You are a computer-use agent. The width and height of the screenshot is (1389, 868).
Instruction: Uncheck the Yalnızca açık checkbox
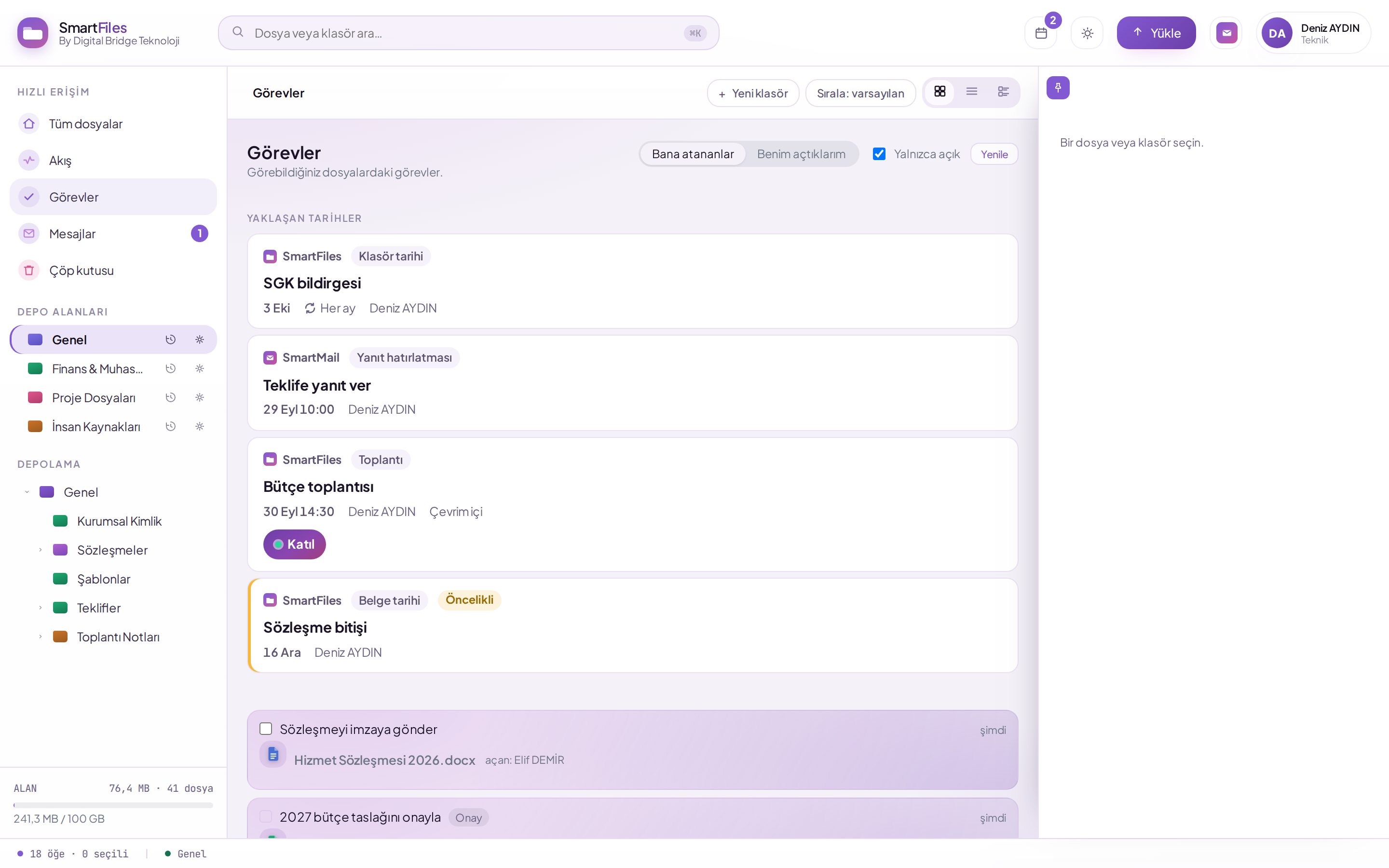coord(879,154)
